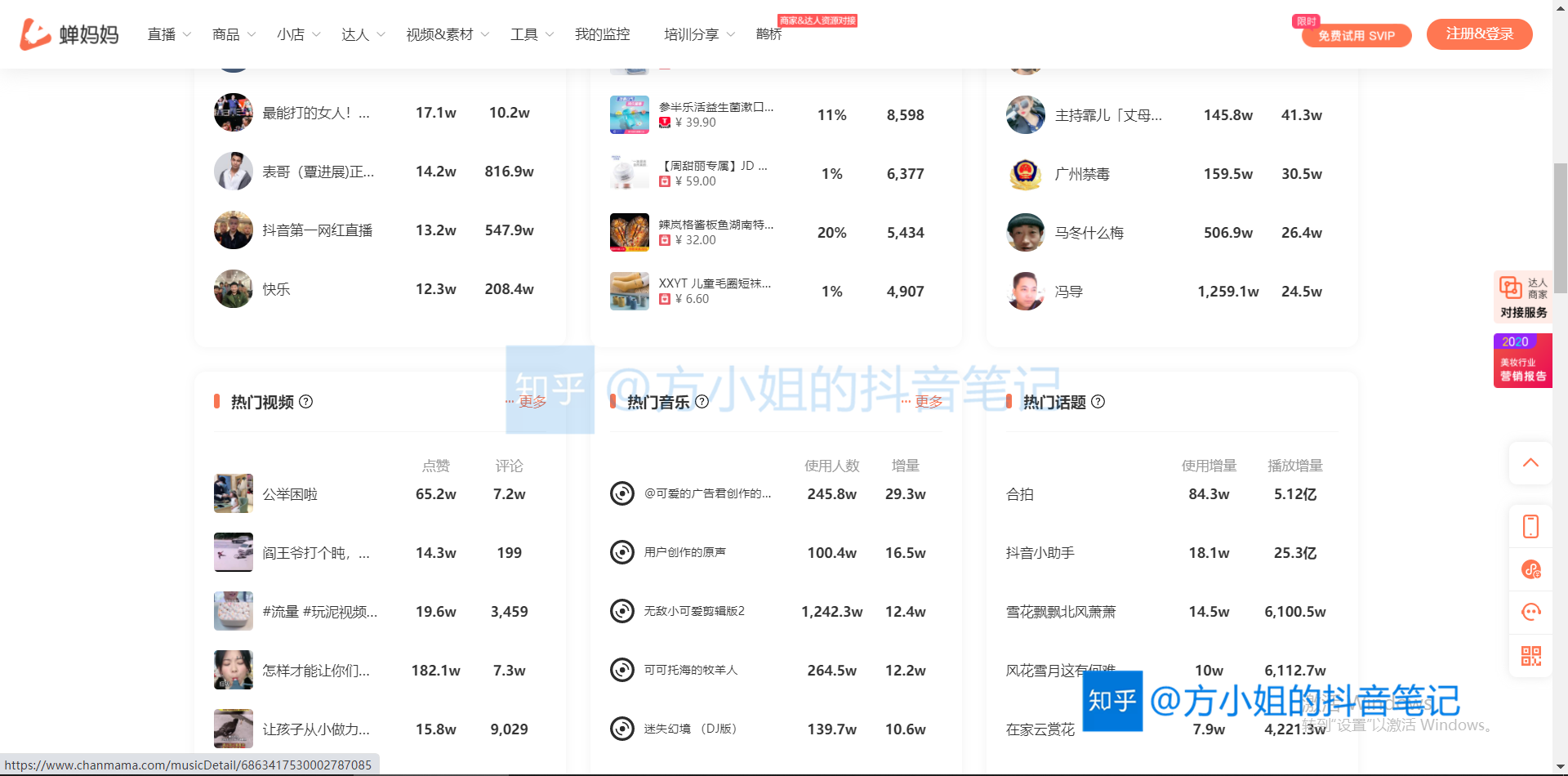Screen dimensions: 1568x776
Task: Open the QR code sidebar icon
Action: [1530, 655]
